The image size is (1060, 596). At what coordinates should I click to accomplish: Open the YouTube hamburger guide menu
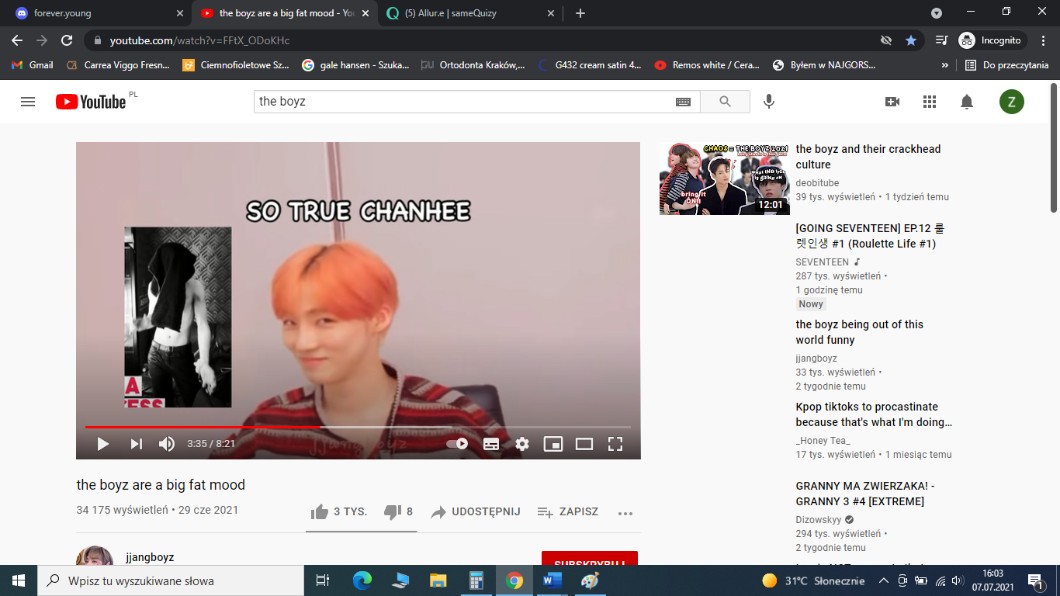(28, 102)
